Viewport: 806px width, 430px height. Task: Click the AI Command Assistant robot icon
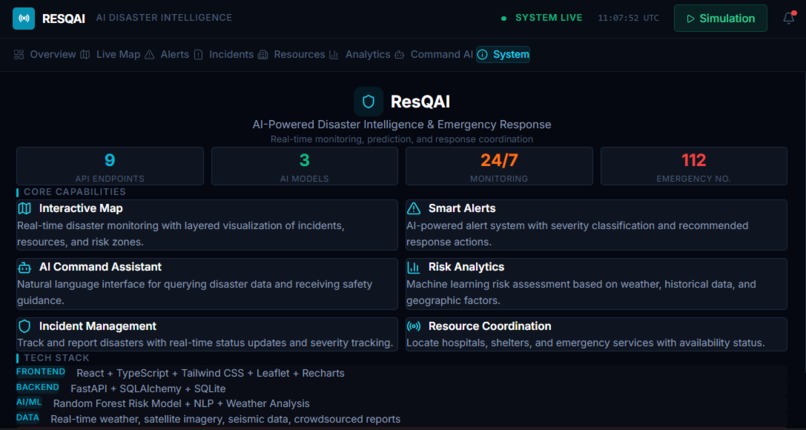coord(25,268)
